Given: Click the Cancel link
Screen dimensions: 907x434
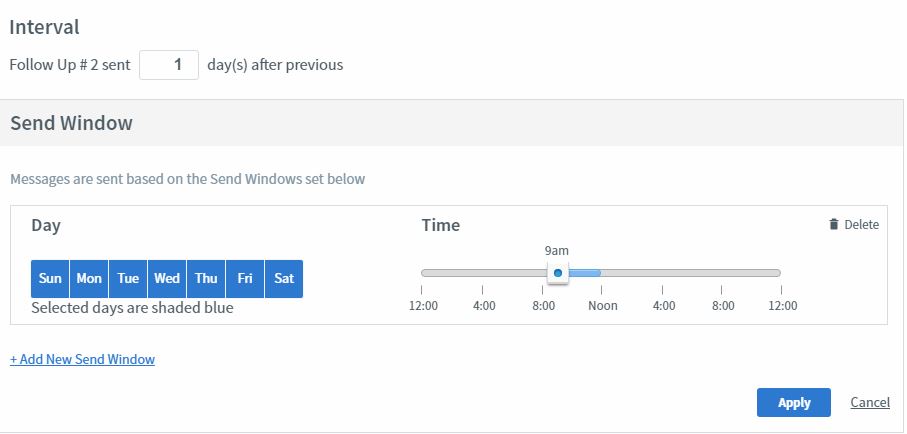Looking at the screenshot, I should click(870, 402).
